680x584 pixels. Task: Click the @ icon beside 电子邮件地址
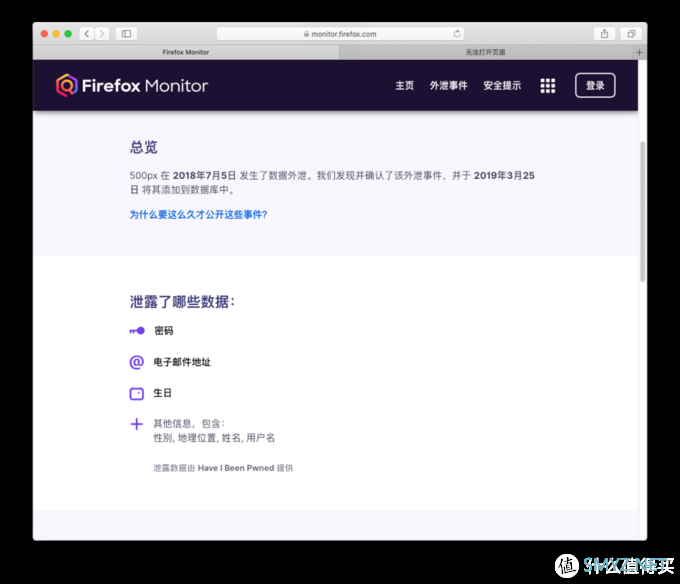(x=137, y=362)
